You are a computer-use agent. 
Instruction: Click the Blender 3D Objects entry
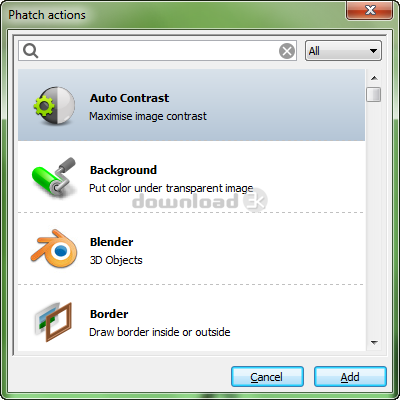pos(191,249)
